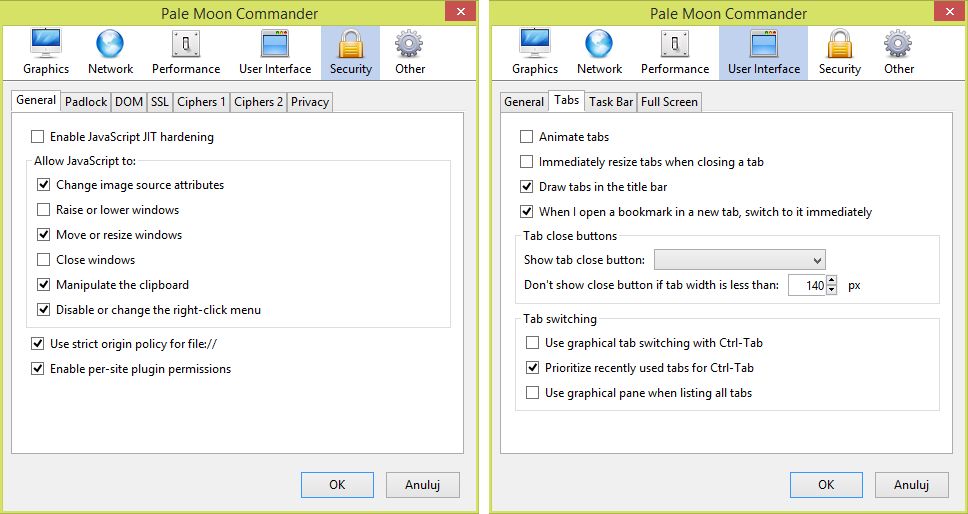Uncheck Manipulate the clipboard
Image resolution: width=968 pixels, height=514 pixels.
43,284
